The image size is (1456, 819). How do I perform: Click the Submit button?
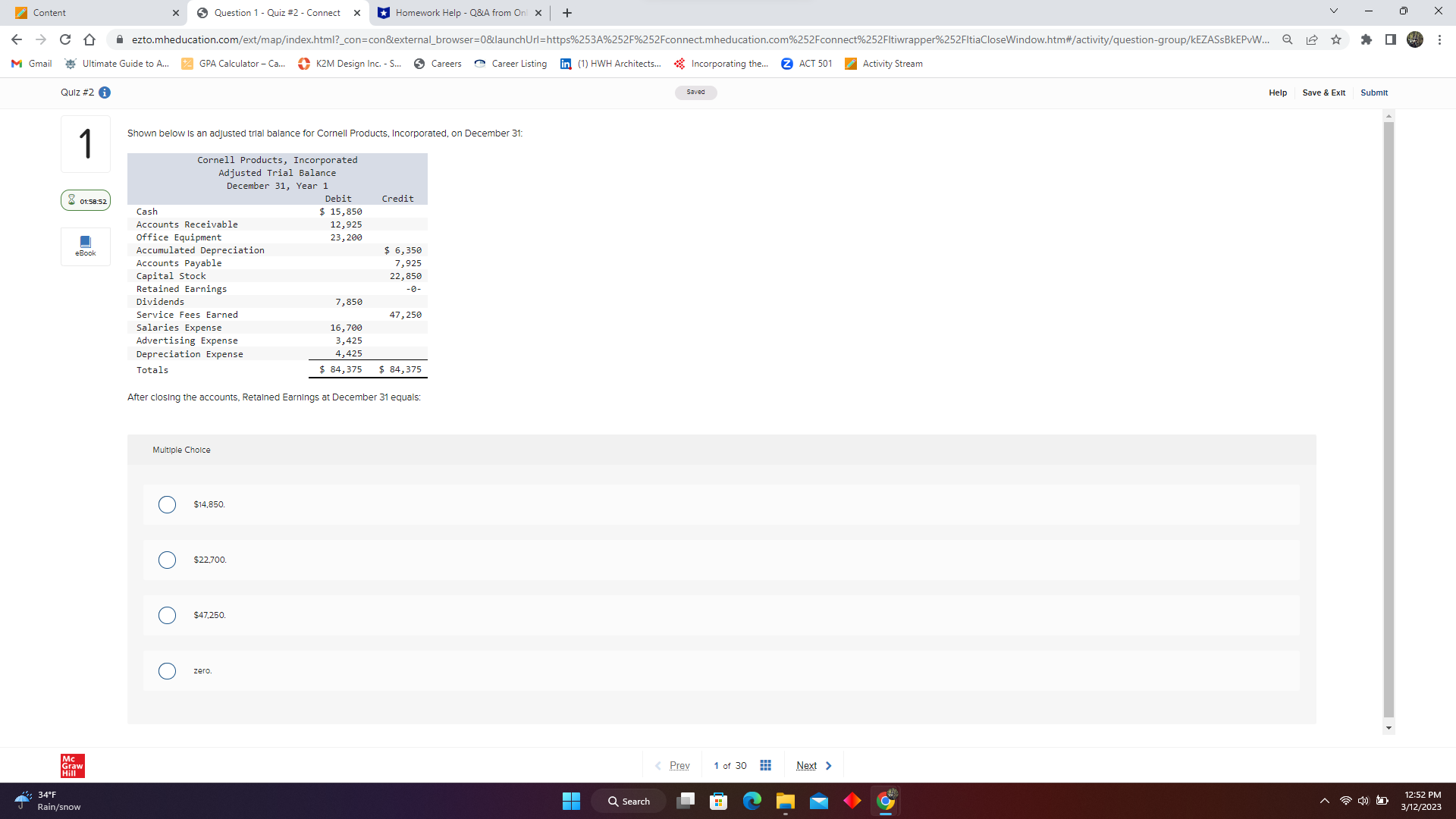[1373, 93]
